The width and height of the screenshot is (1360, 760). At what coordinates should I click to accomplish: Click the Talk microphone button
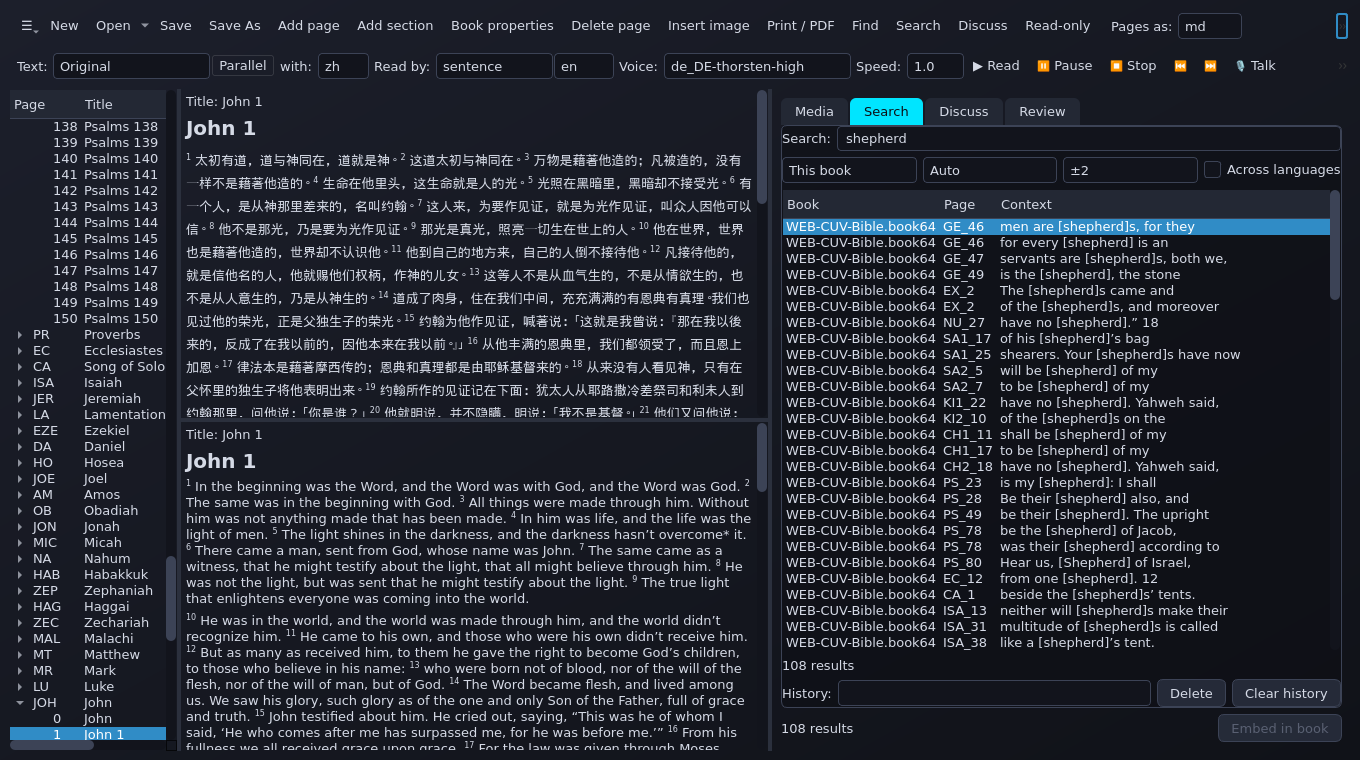click(x=1255, y=66)
